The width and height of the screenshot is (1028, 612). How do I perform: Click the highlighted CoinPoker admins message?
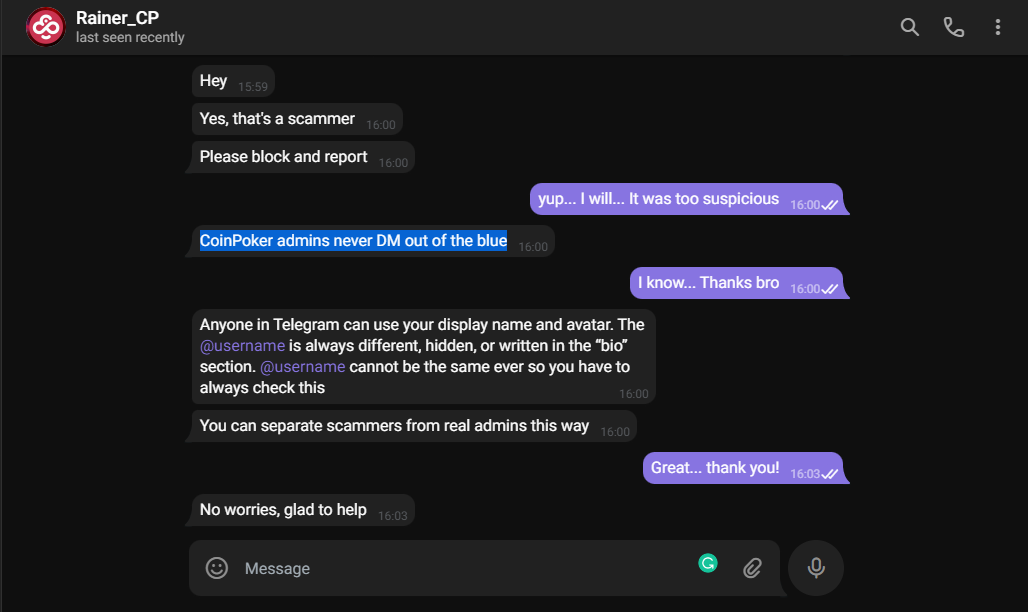click(x=353, y=241)
